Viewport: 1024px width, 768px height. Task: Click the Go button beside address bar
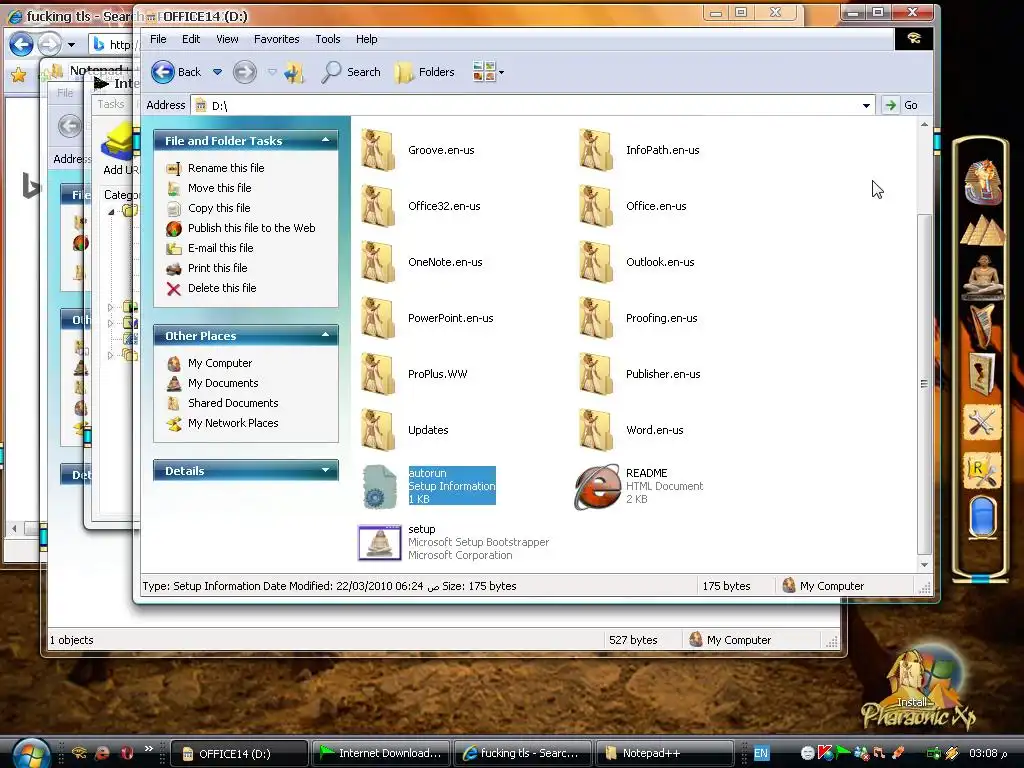point(902,105)
